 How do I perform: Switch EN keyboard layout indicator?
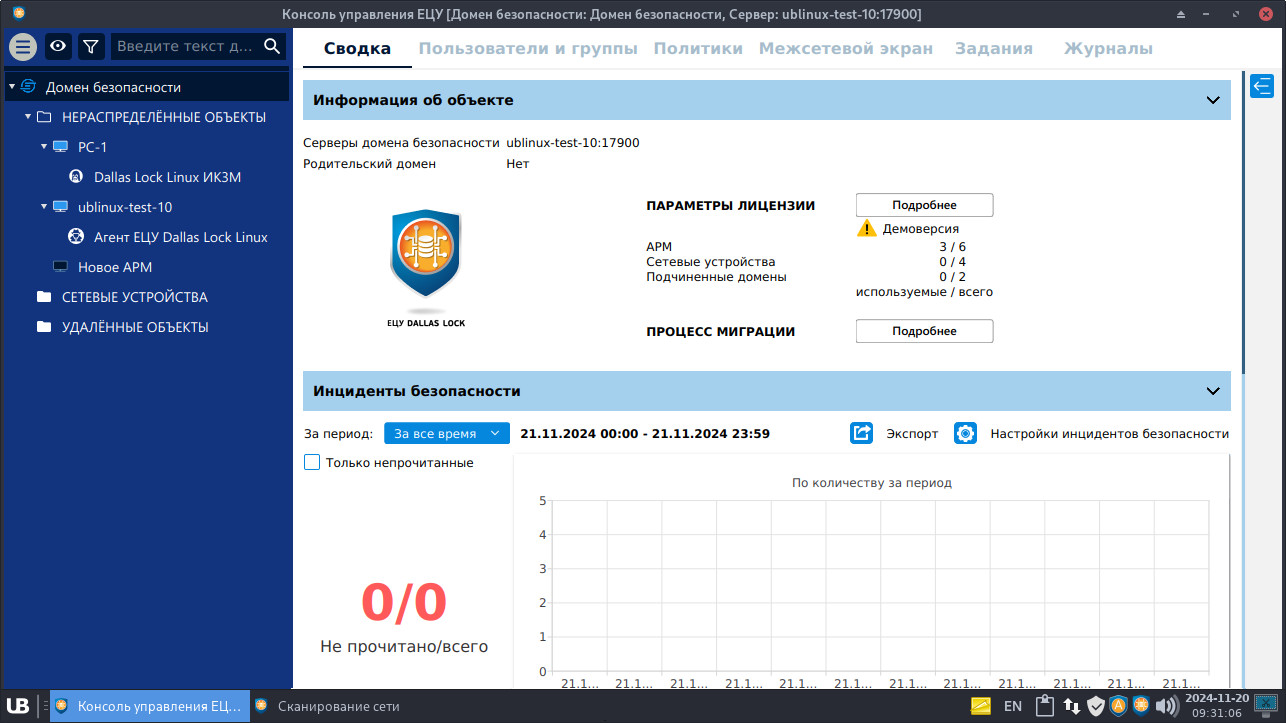[x=1012, y=706]
